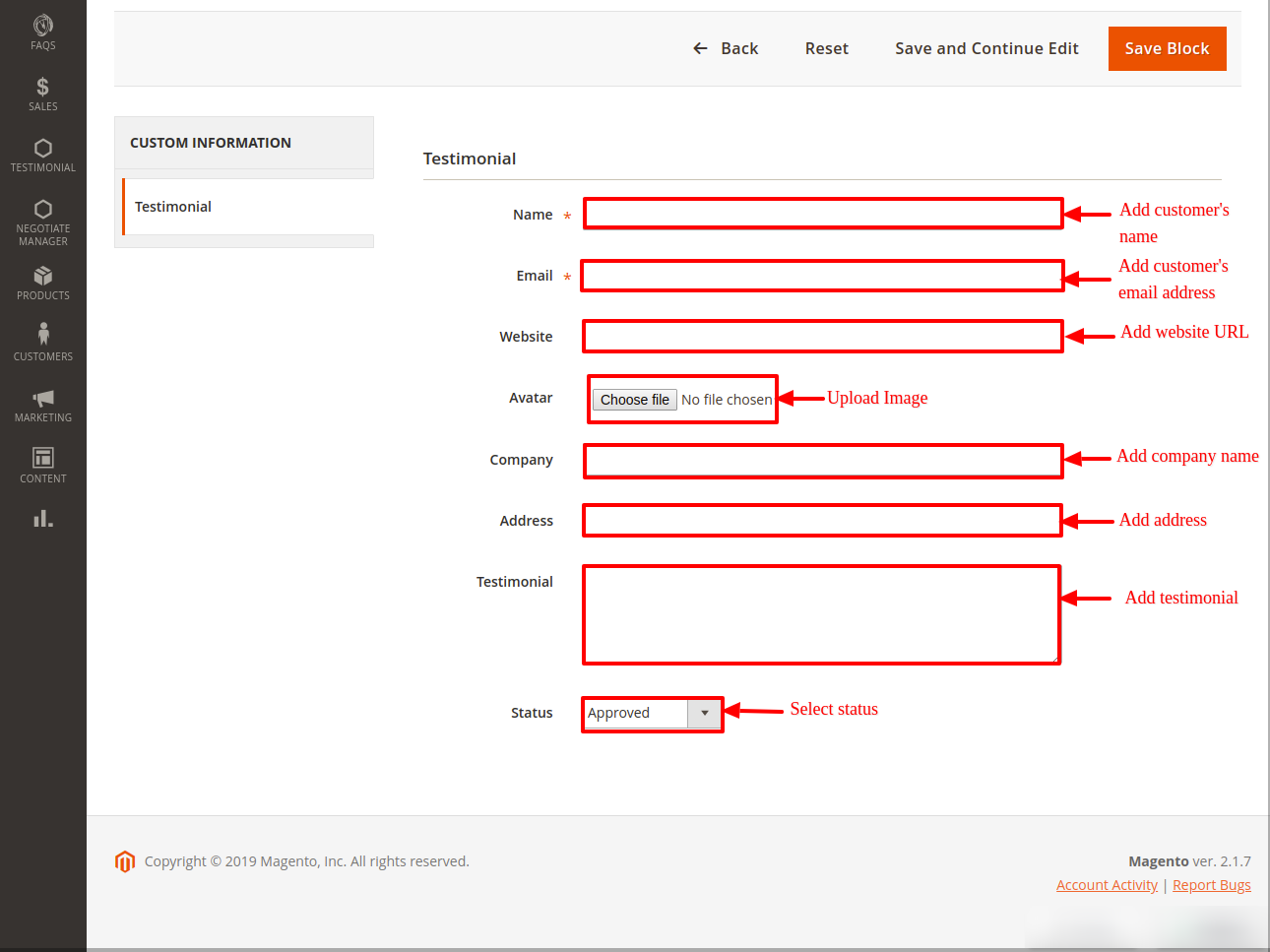Open the Customers person icon

pyautogui.click(x=42, y=342)
